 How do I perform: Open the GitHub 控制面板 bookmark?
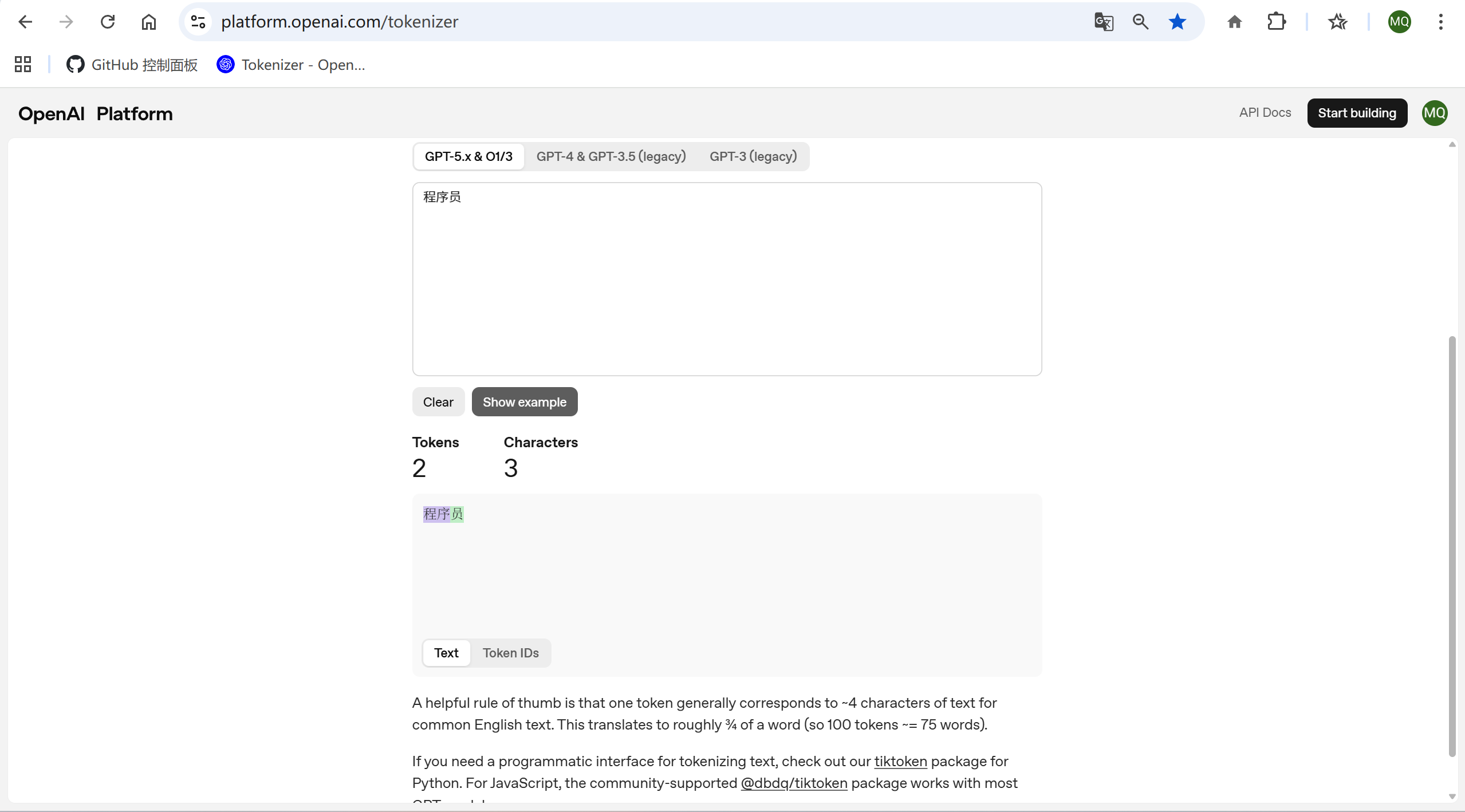[132, 65]
